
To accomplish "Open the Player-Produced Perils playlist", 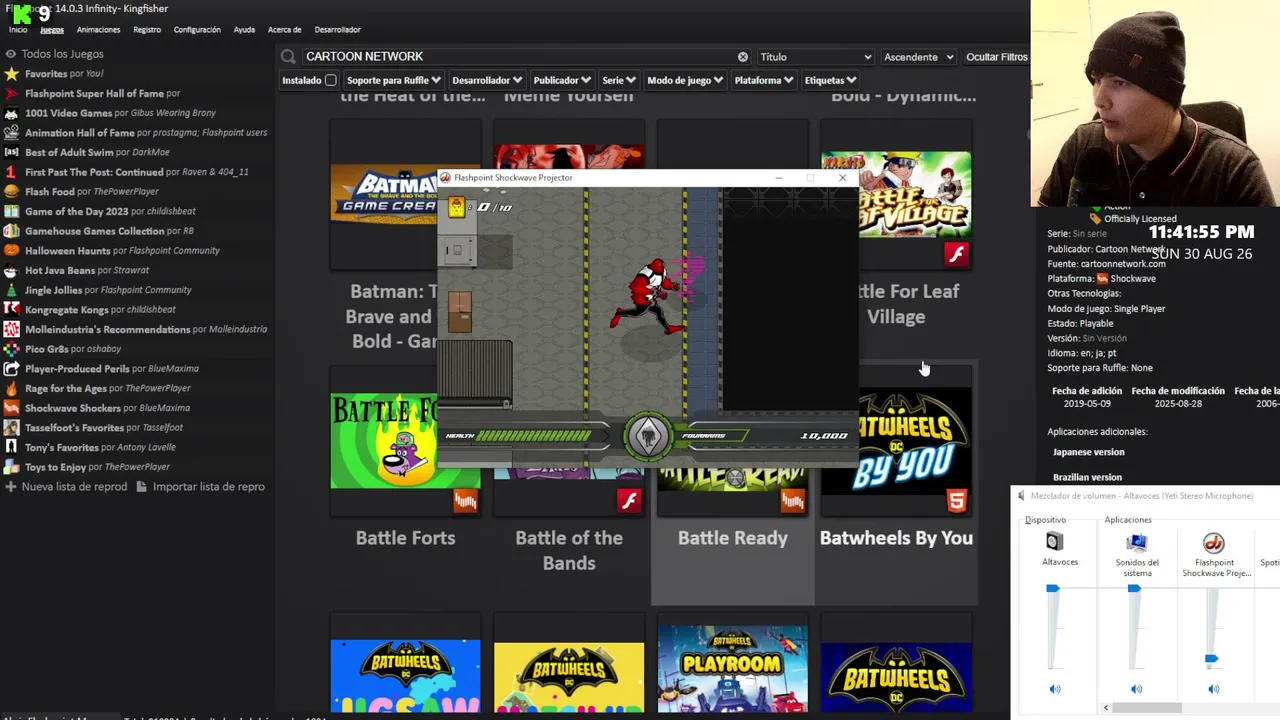I will pos(102,369).
